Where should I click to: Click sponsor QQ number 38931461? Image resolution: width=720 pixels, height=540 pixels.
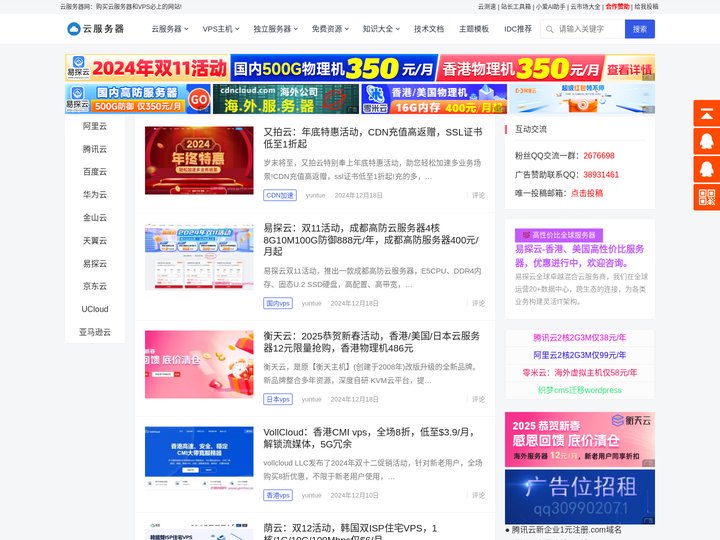601,174
